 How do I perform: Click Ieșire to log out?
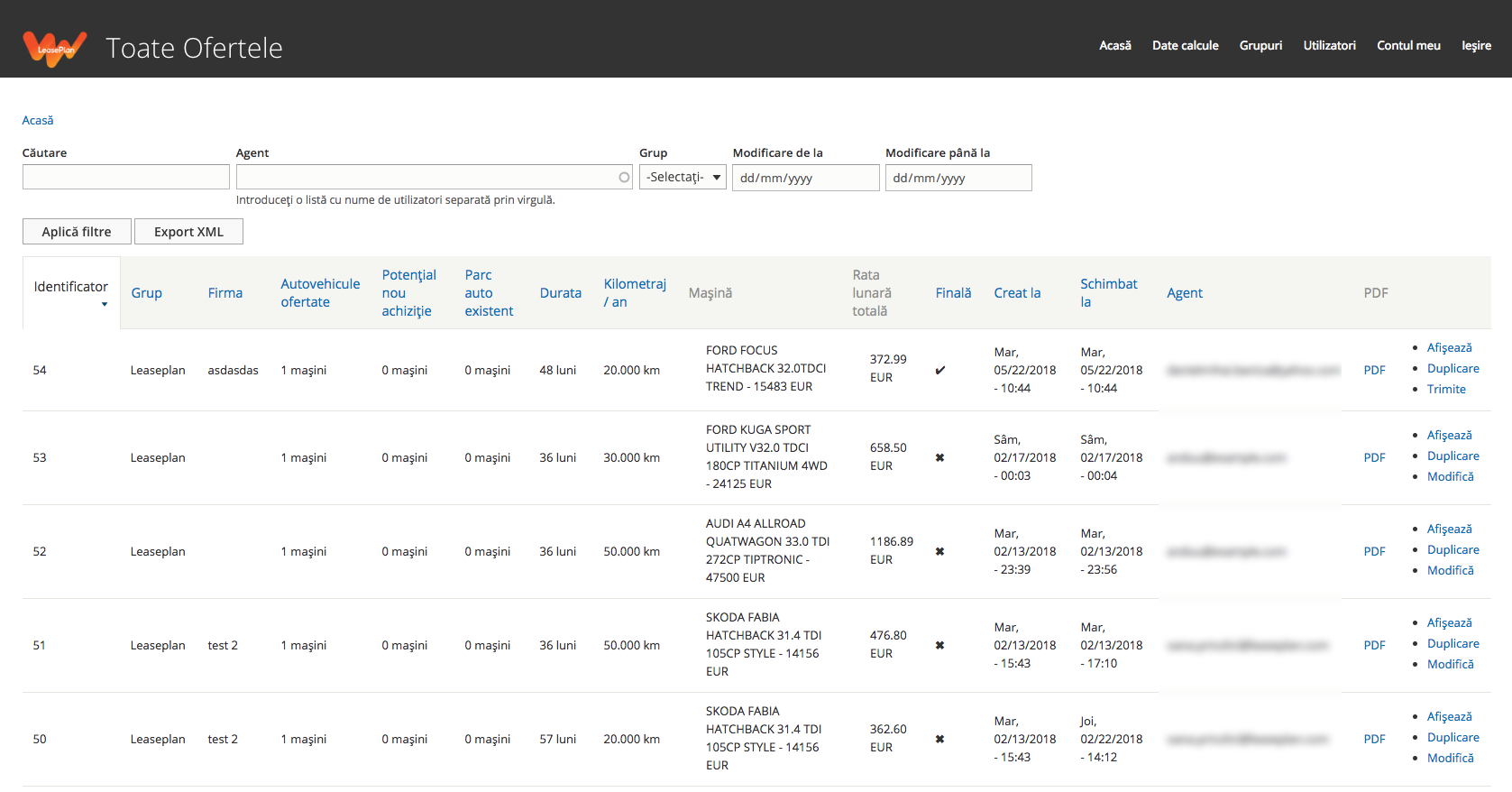pyautogui.click(x=1476, y=45)
